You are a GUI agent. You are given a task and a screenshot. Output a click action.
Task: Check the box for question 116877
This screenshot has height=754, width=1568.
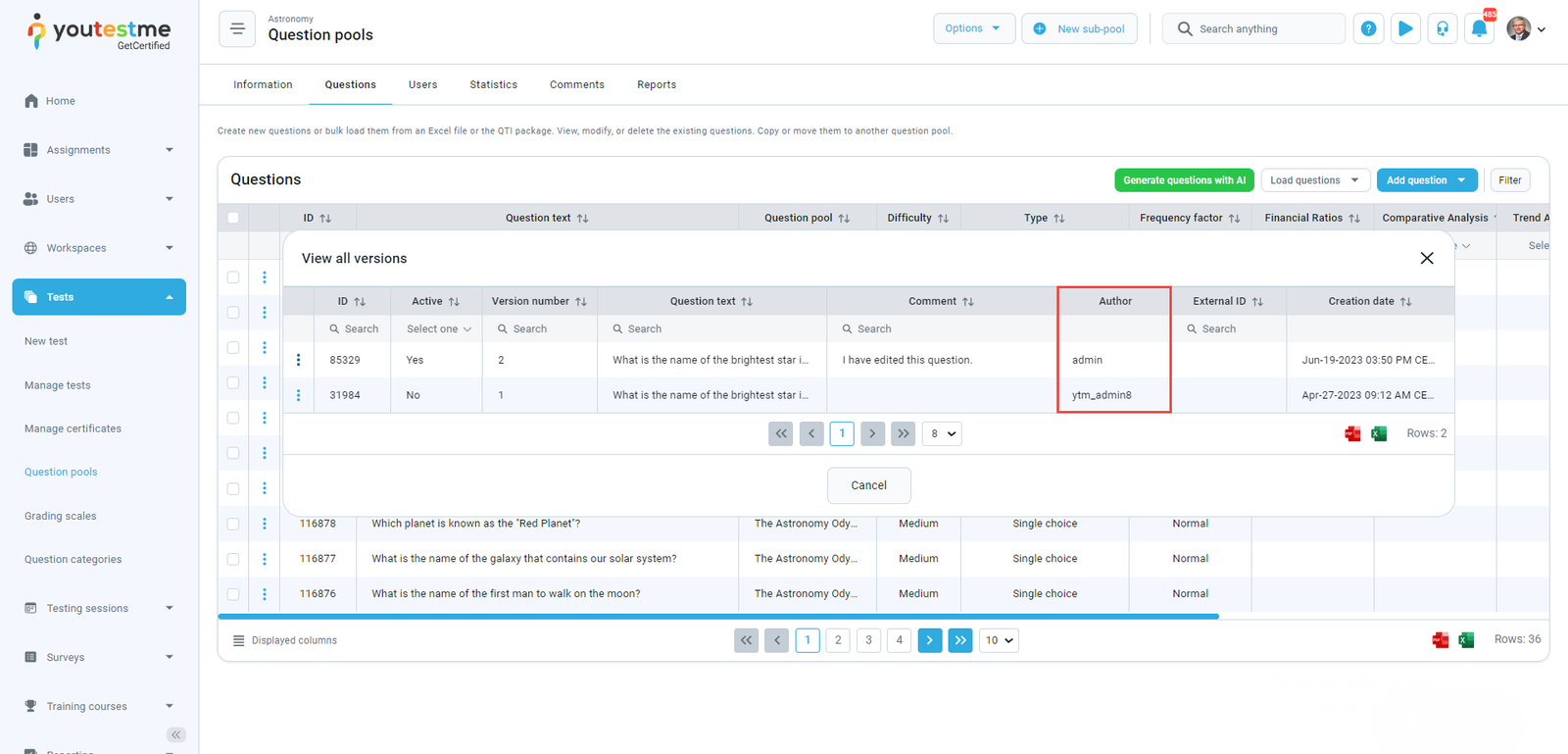[233, 559]
